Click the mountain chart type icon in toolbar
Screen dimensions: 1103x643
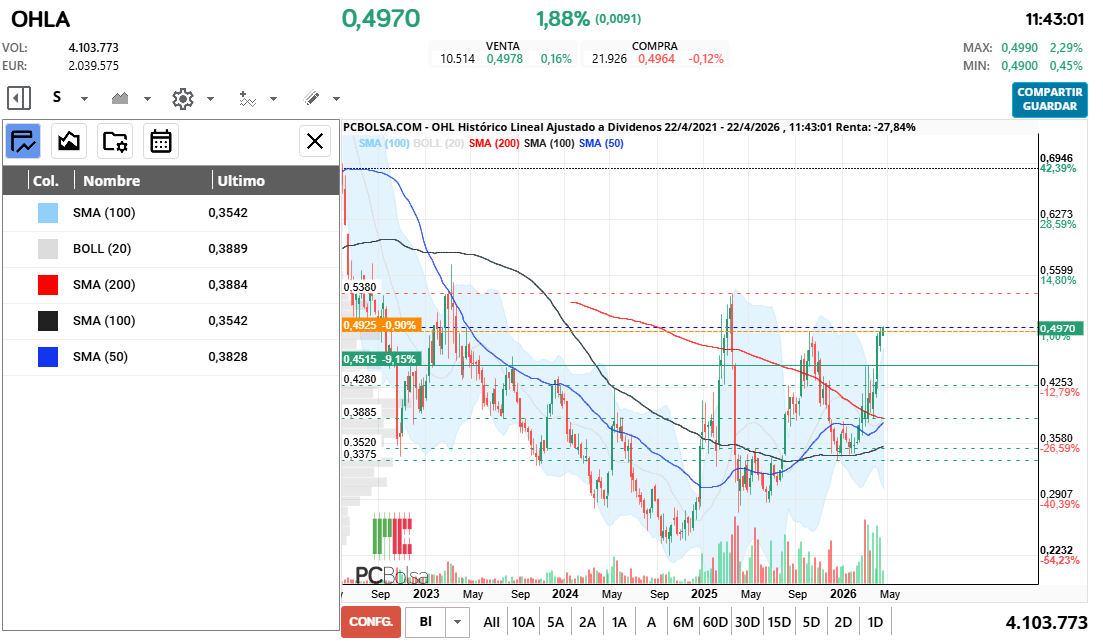pyautogui.click(x=118, y=98)
